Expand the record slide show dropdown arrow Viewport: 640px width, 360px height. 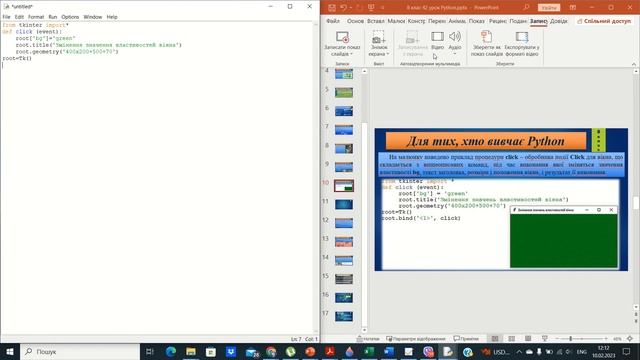(351, 54)
